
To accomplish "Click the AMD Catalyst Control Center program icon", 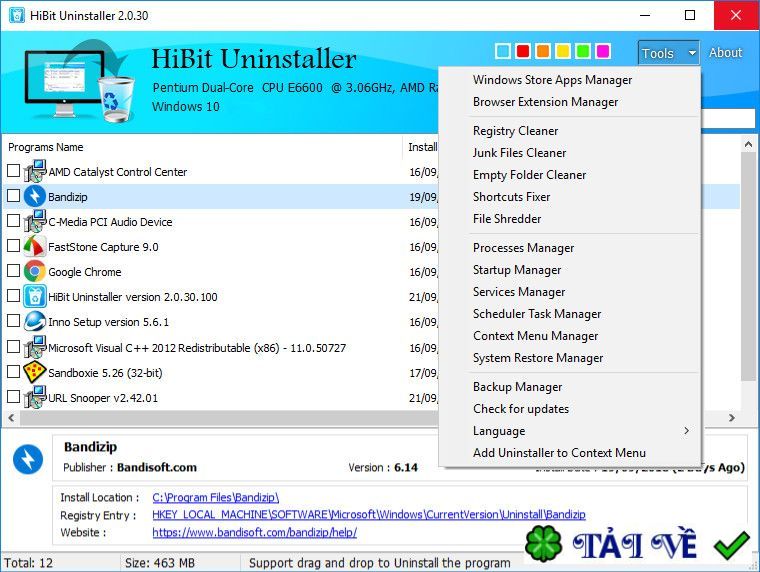I will pos(35,171).
